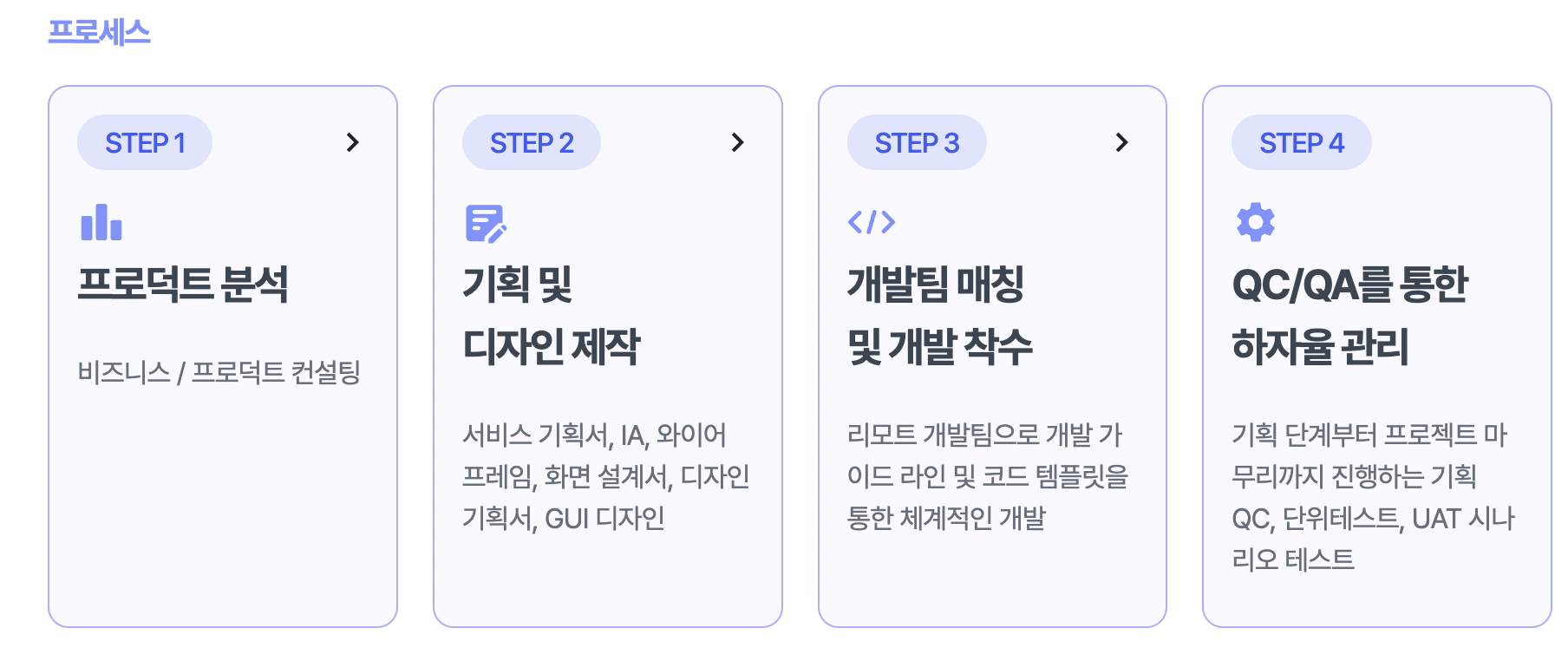Click the chevron arrow next to STEP 2
The height and width of the screenshot is (661, 1568).
click(x=737, y=142)
